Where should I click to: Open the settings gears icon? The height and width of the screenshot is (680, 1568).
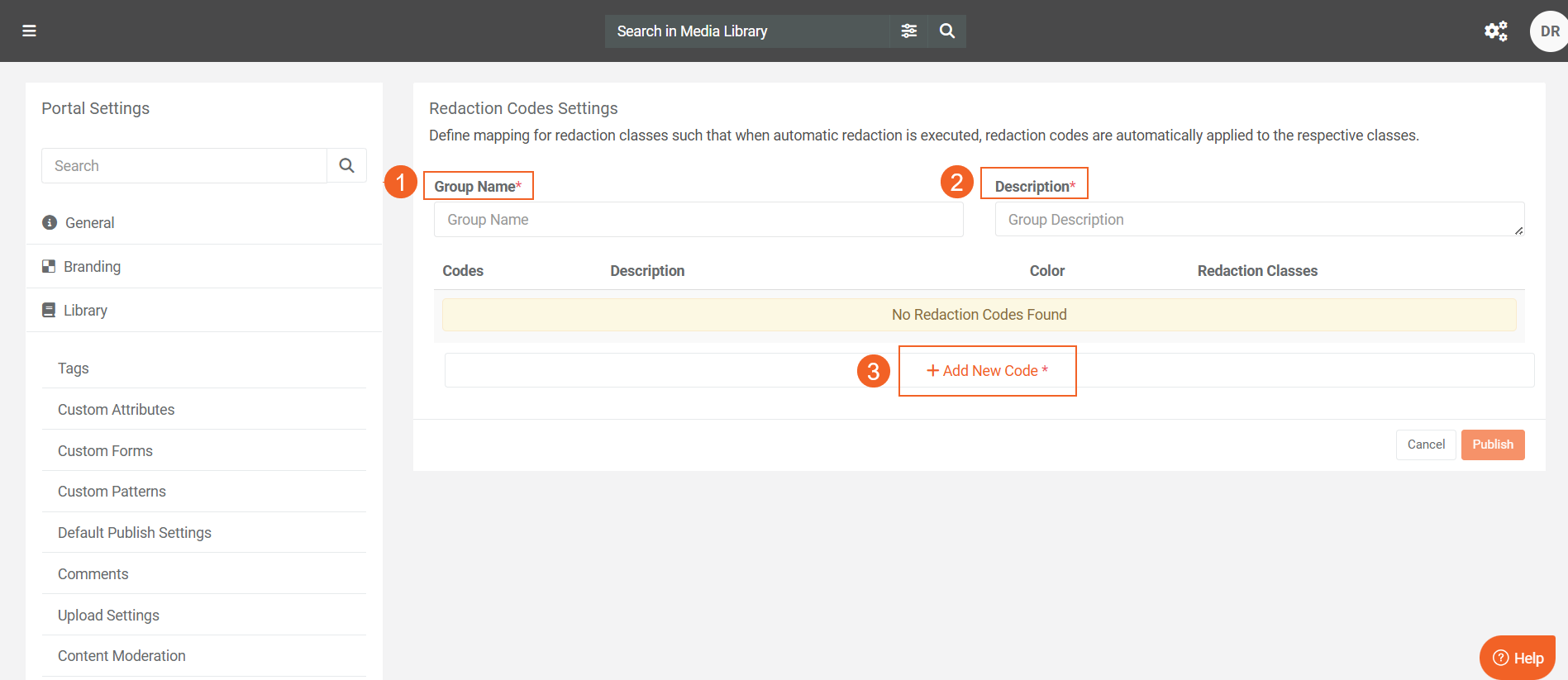pyautogui.click(x=1495, y=31)
